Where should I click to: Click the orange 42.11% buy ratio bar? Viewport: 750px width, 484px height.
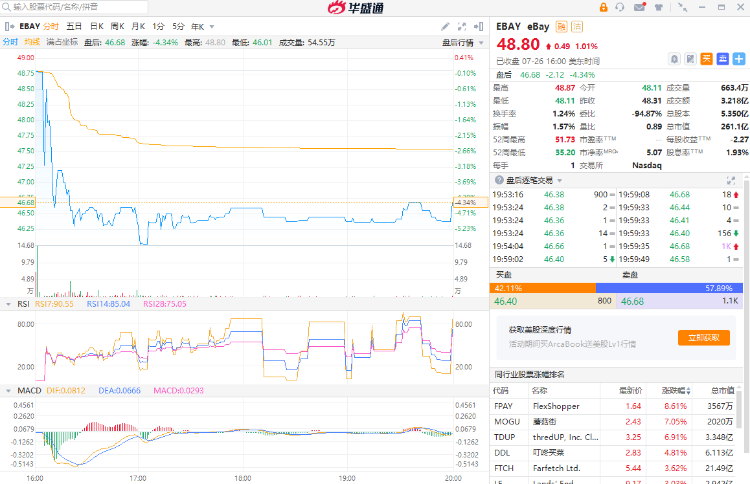pos(543,288)
